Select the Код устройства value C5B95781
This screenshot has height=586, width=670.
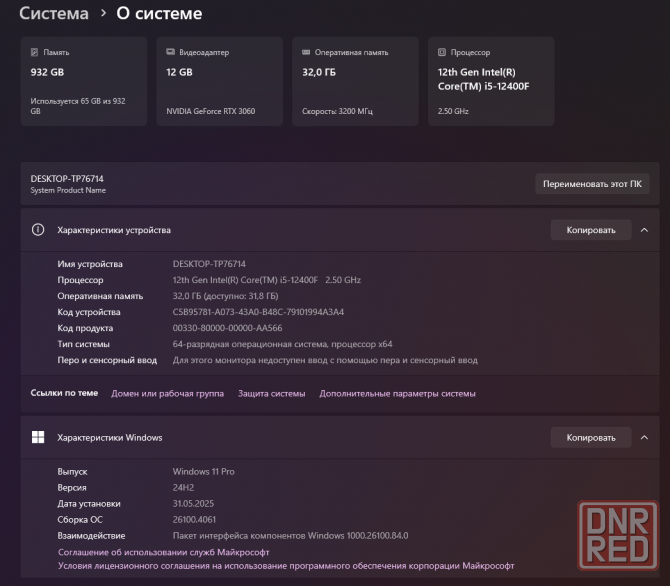[x=258, y=312]
